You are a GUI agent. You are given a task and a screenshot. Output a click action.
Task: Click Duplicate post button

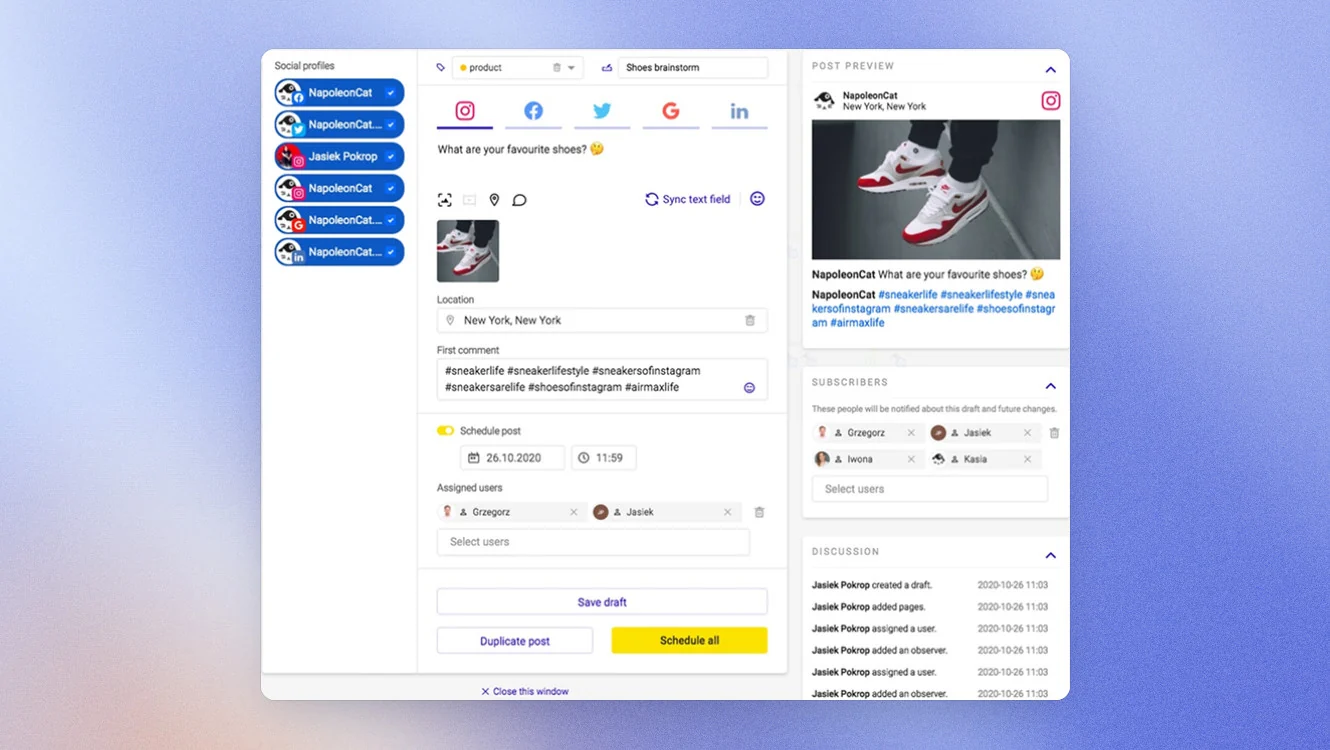[x=515, y=641]
